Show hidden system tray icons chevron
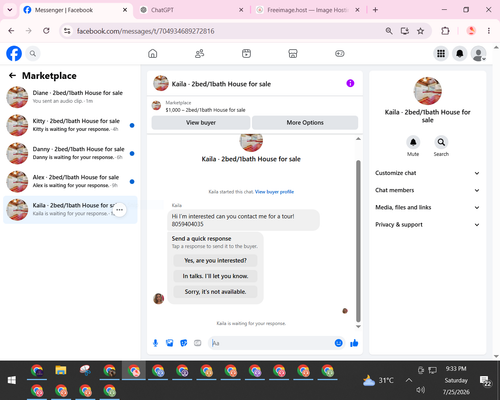Screen dimensions: 500x400 (x=409, y=380)
